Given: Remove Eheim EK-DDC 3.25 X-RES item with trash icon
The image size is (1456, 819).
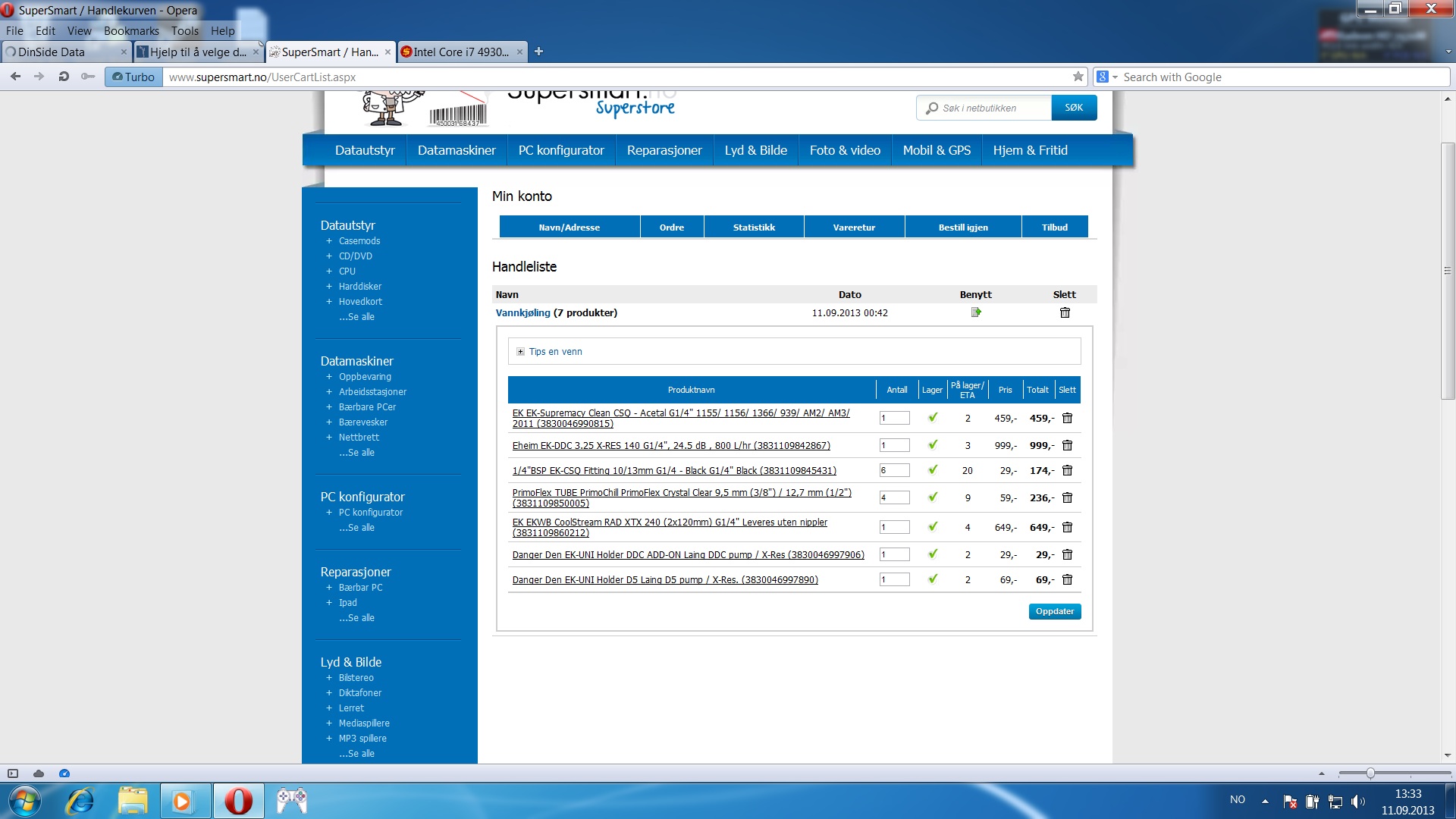Looking at the screenshot, I should point(1067,445).
